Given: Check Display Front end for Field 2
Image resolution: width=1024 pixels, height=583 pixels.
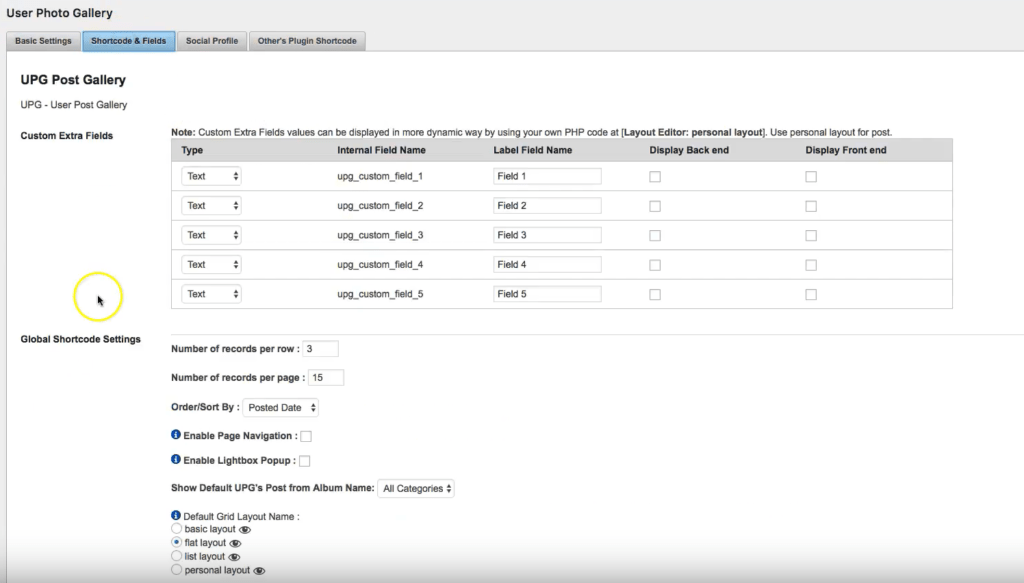Looking at the screenshot, I should click(811, 206).
